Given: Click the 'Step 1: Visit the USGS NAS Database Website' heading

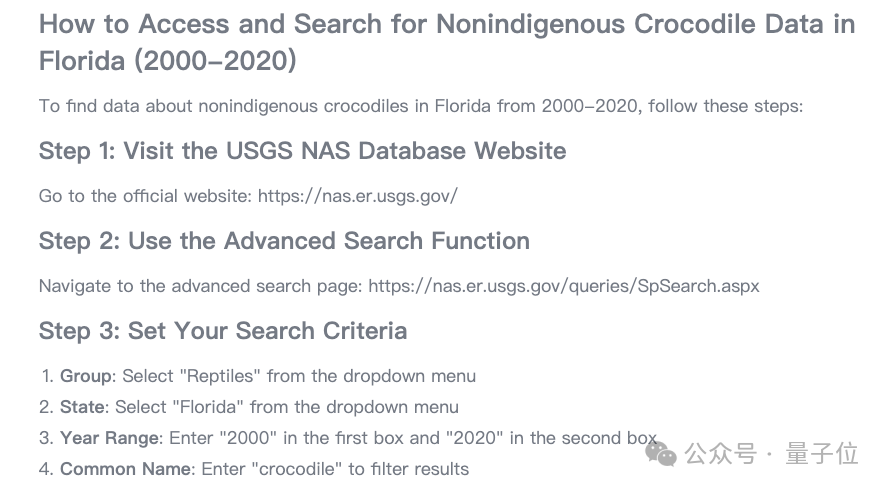Looking at the screenshot, I should [x=302, y=151].
